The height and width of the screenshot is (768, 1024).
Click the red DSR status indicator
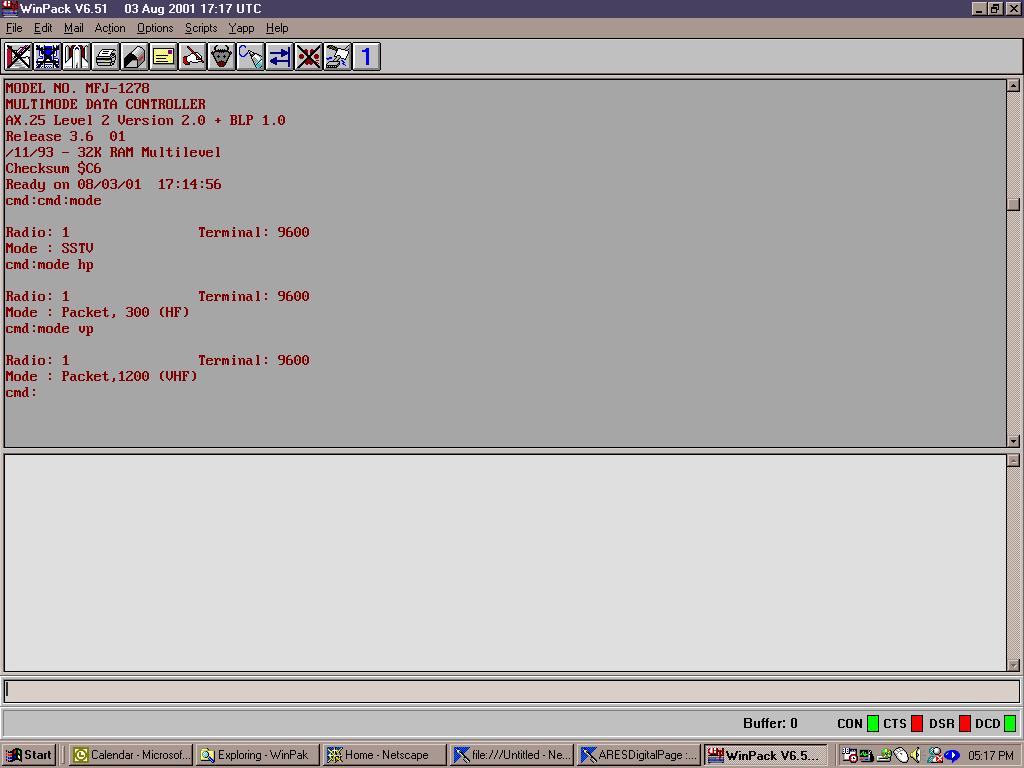click(x=965, y=723)
